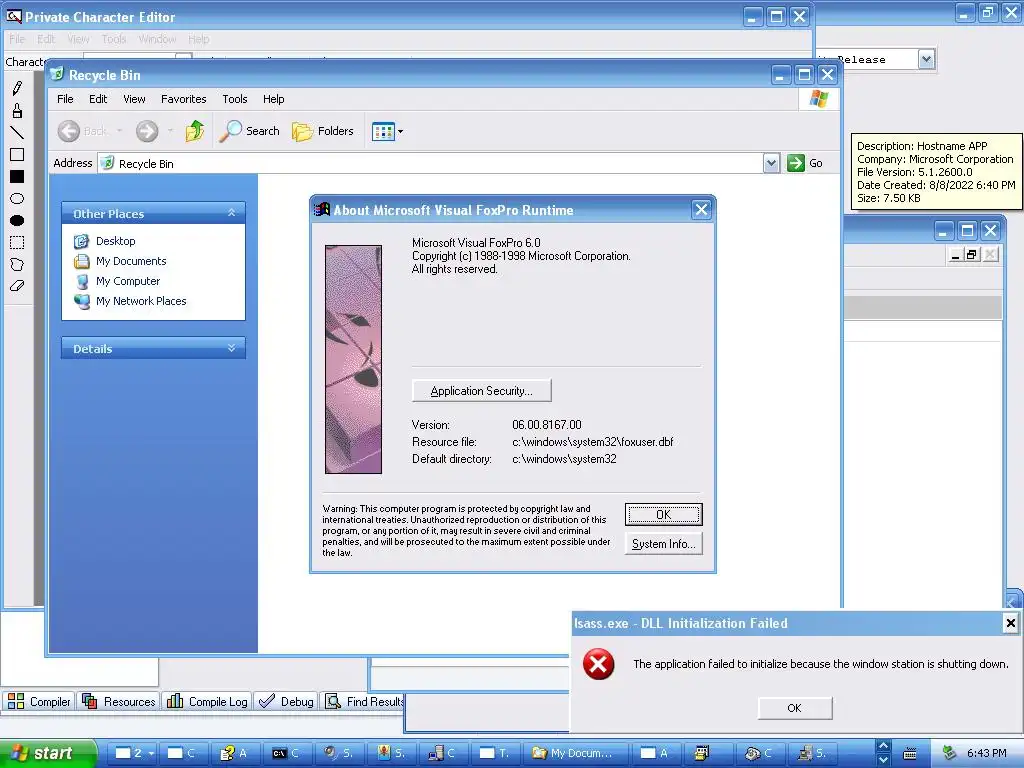Switch to the Debug tab
This screenshot has width=1024, height=768.
pyautogui.click(x=286, y=701)
